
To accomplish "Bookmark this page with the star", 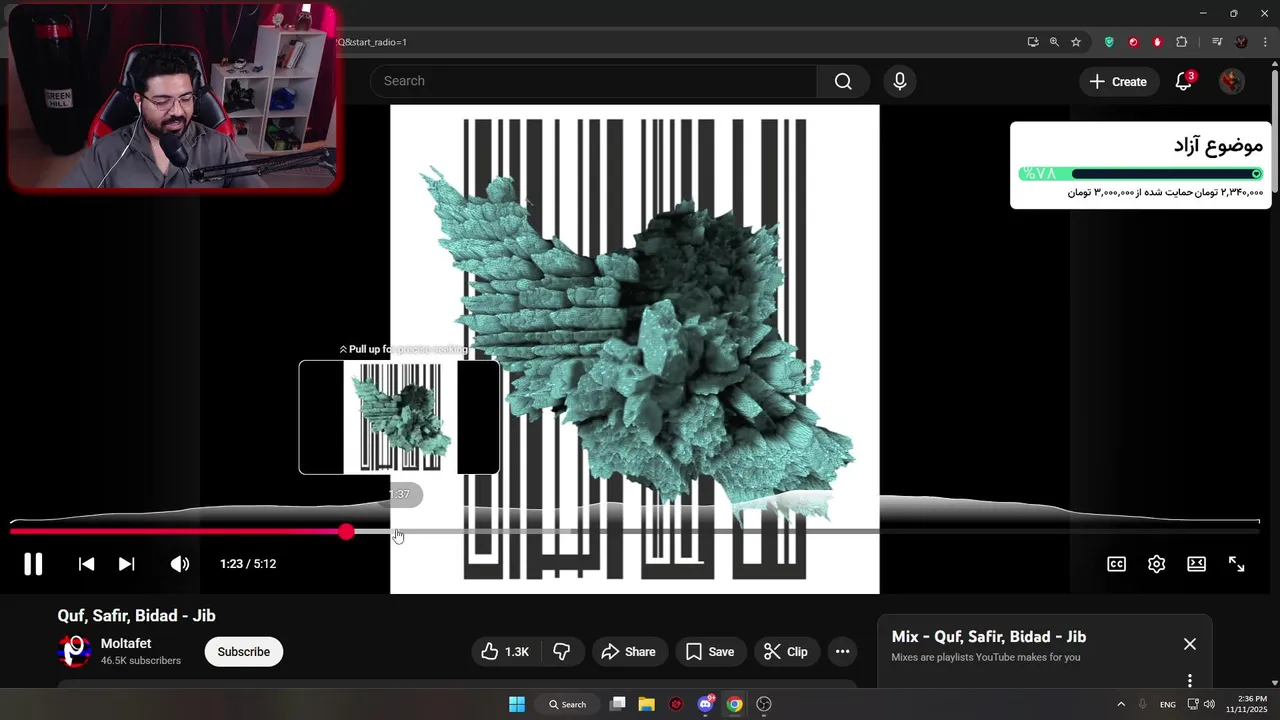I will [x=1076, y=42].
